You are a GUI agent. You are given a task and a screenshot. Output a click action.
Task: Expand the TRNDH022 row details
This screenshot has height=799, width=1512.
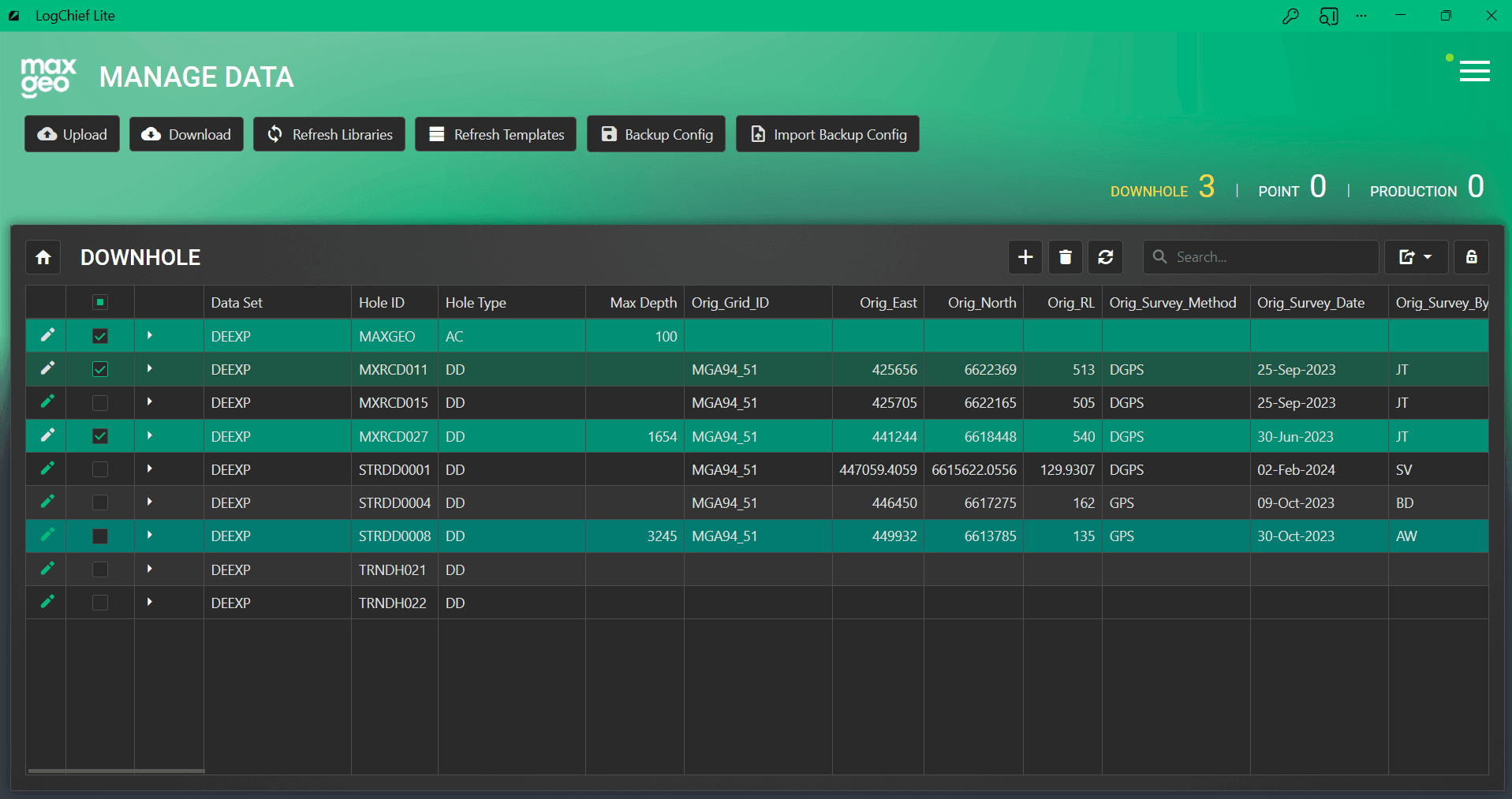coord(149,602)
